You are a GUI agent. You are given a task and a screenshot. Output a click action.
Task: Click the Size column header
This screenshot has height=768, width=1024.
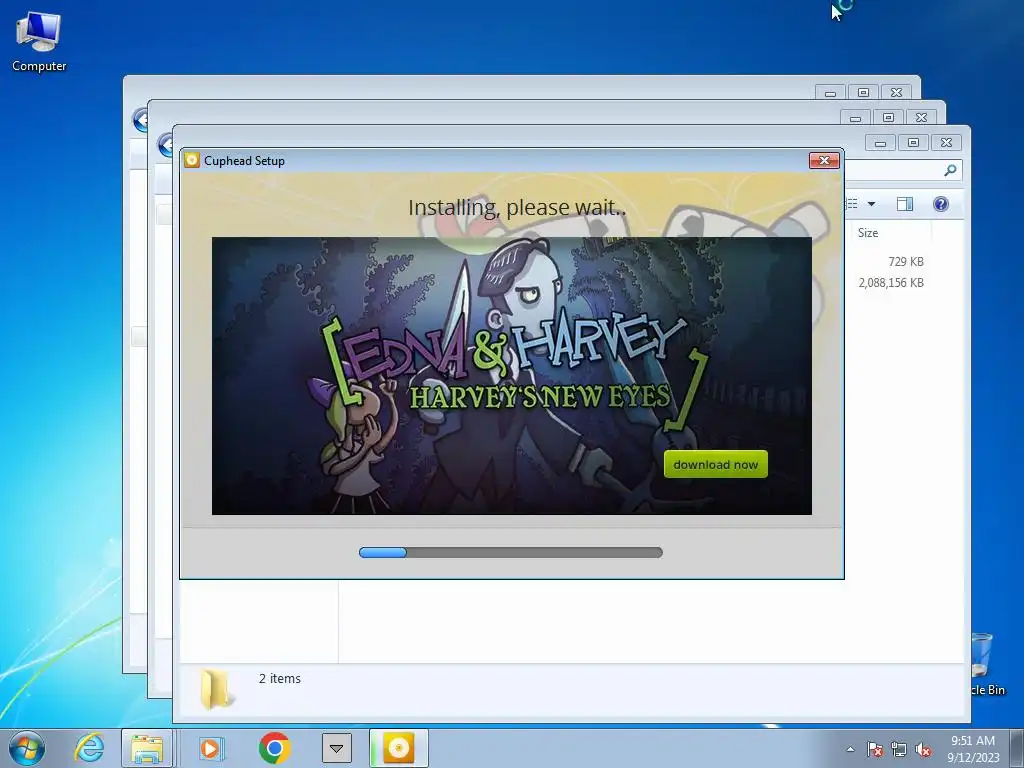coord(868,232)
